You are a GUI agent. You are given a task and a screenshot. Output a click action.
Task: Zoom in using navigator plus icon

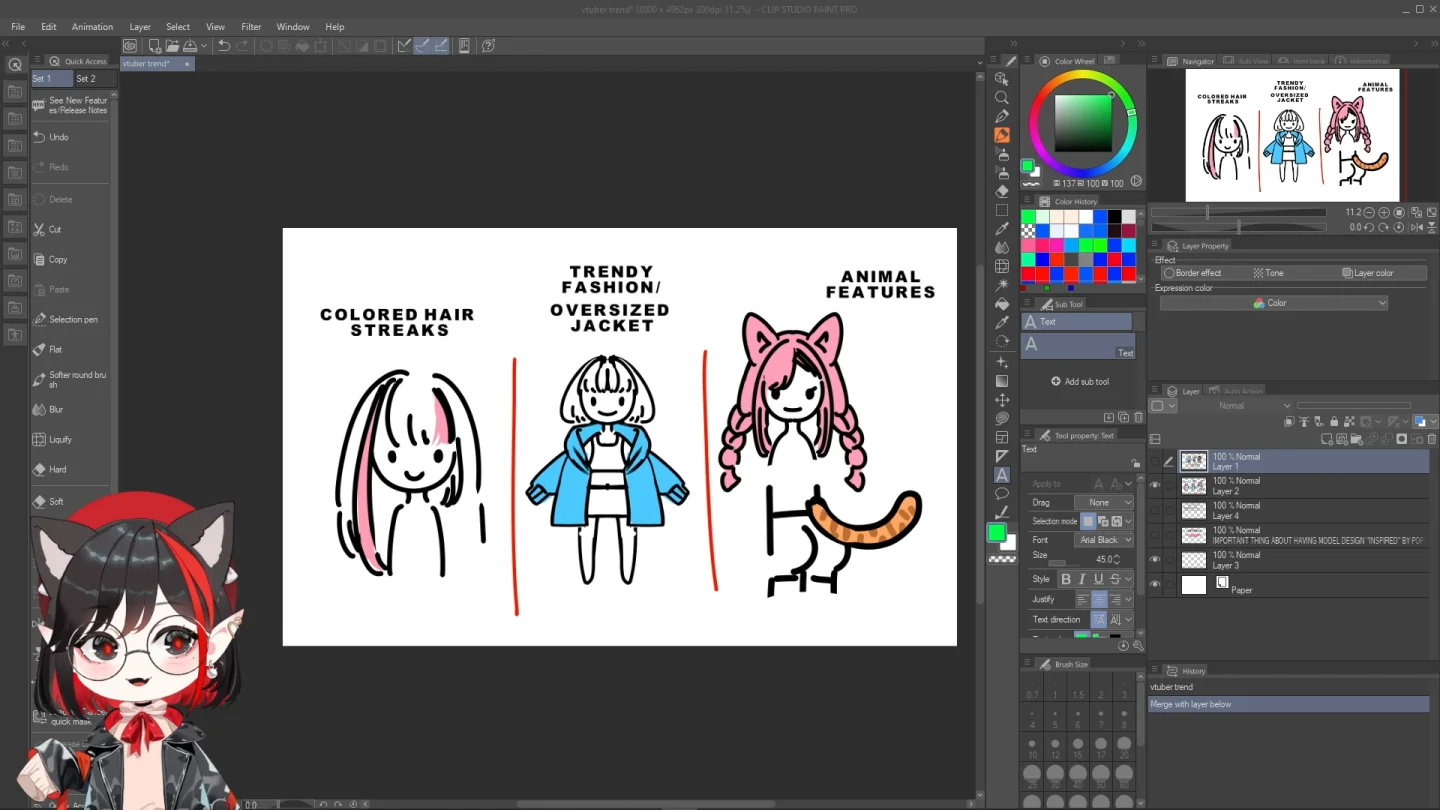[1383, 212]
